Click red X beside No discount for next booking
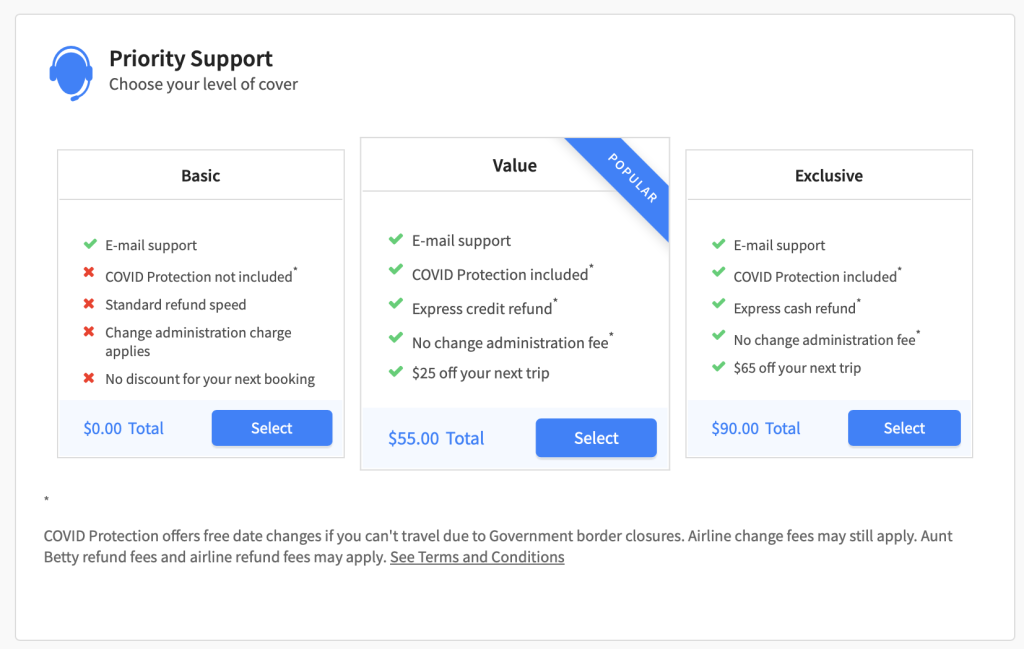Screen dimensions: 1024x649 pyautogui.click(x=89, y=378)
